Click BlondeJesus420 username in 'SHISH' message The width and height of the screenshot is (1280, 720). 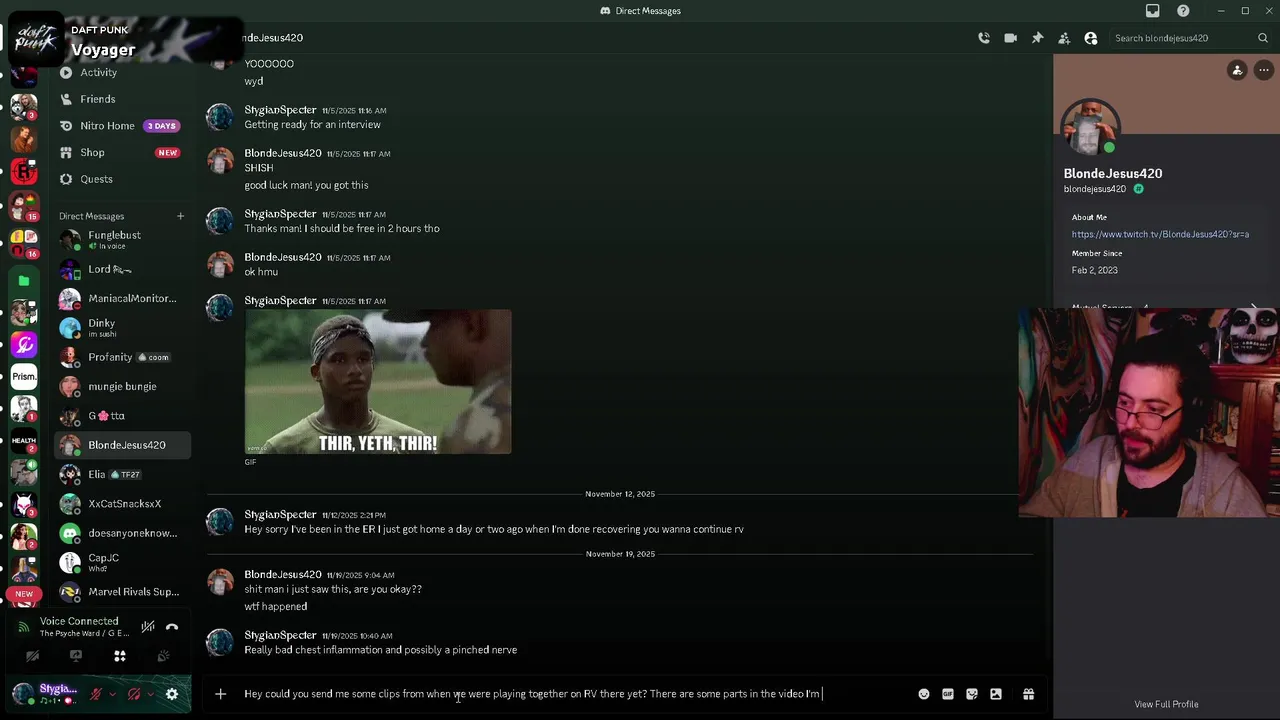click(x=283, y=153)
